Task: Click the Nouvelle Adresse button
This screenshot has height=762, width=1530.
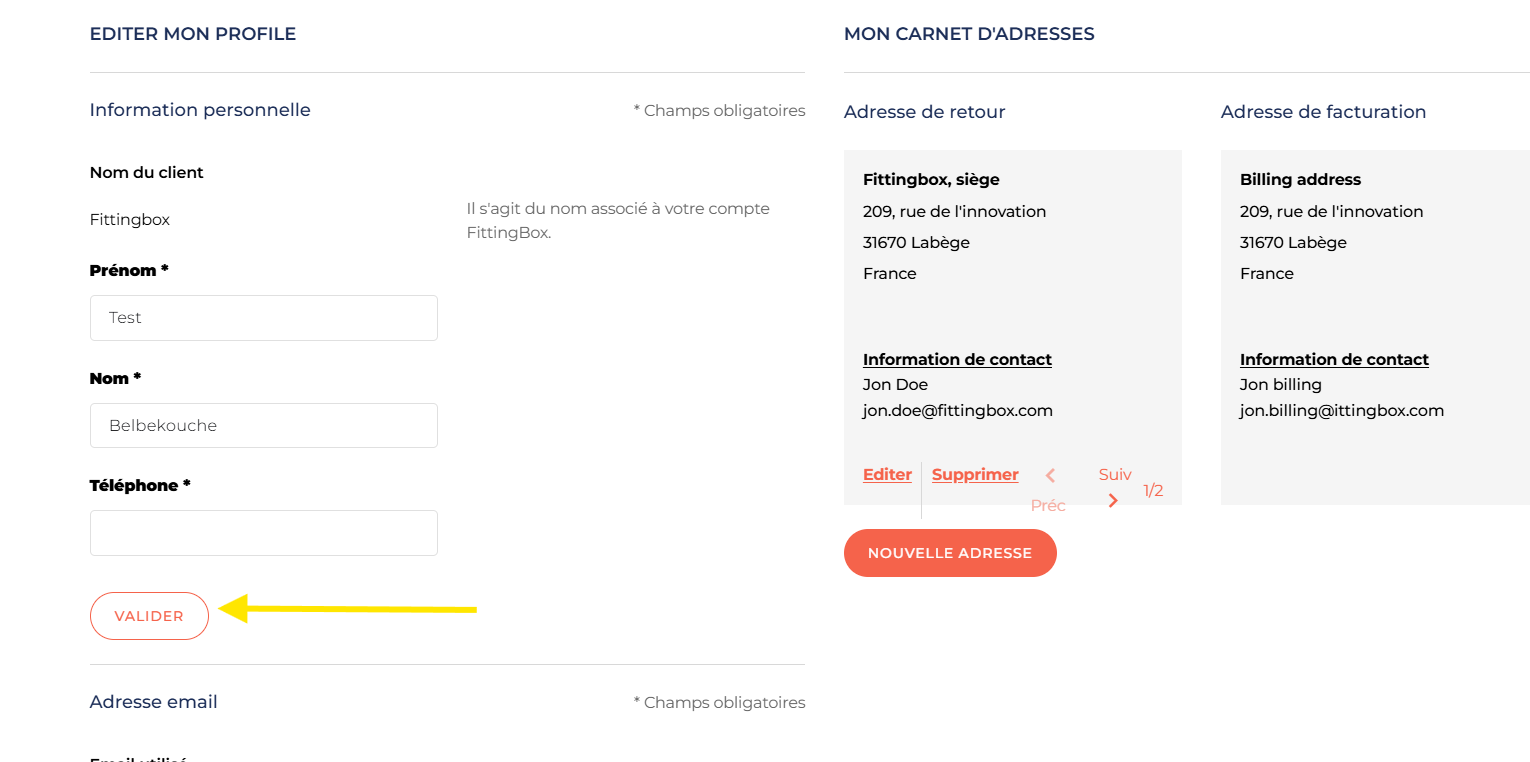Action: click(x=950, y=553)
